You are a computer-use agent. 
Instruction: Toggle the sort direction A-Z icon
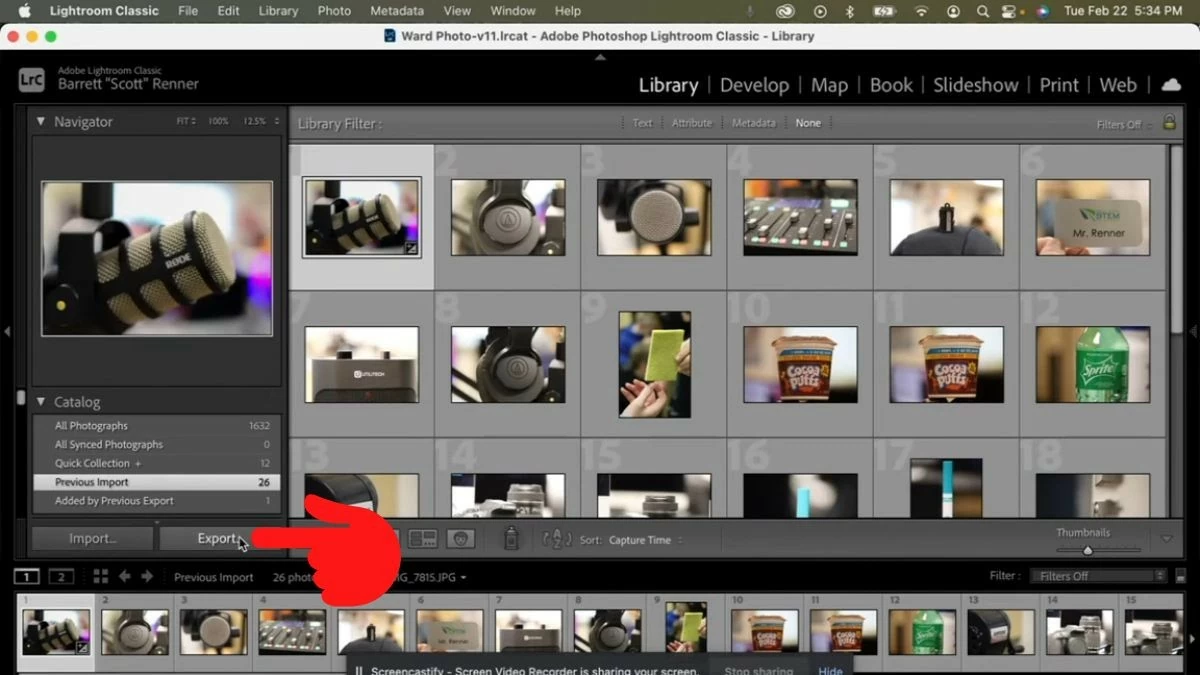pos(557,540)
